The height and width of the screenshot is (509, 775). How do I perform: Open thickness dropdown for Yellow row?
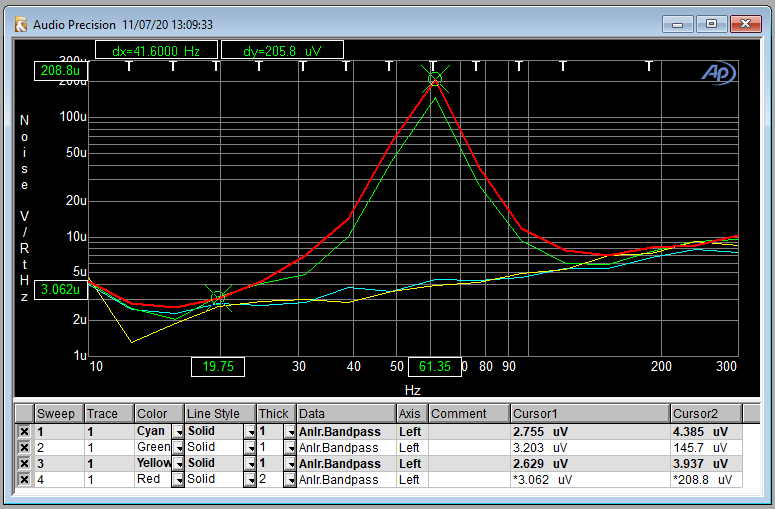point(290,464)
